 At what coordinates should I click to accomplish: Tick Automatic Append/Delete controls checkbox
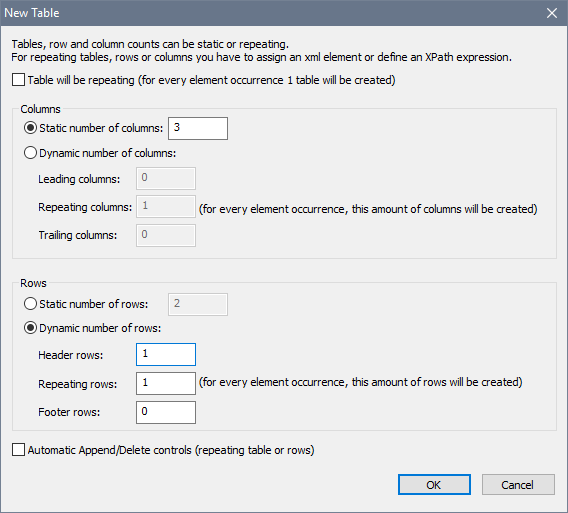pos(18,450)
